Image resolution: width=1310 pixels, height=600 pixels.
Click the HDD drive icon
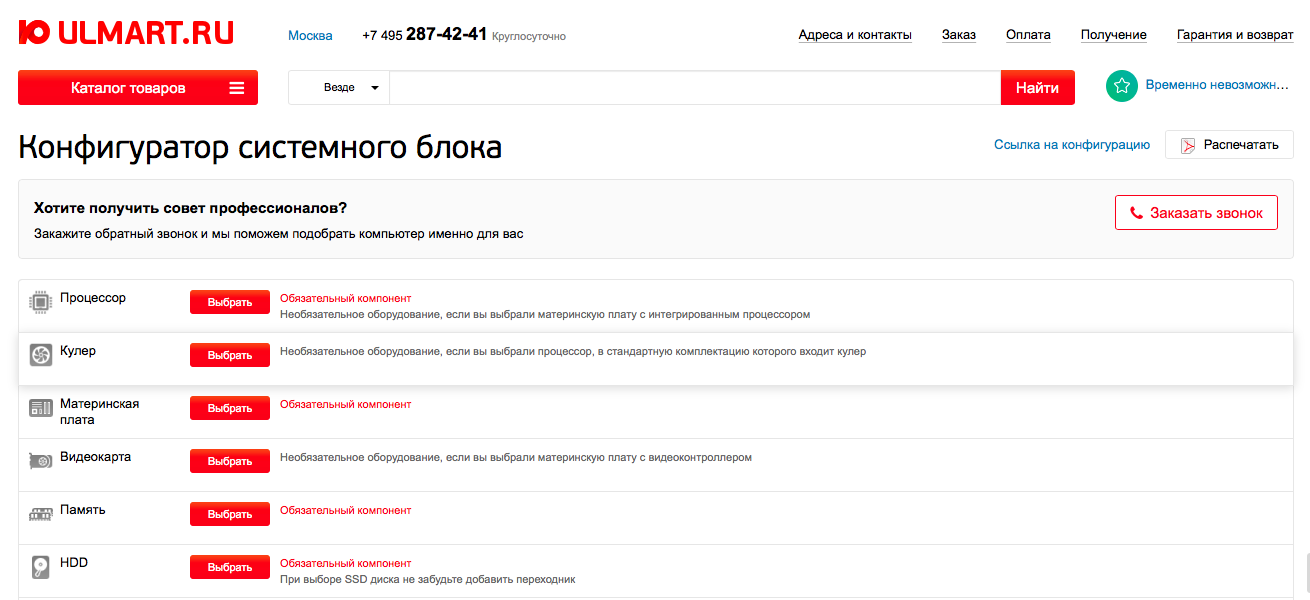pos(40,567)
